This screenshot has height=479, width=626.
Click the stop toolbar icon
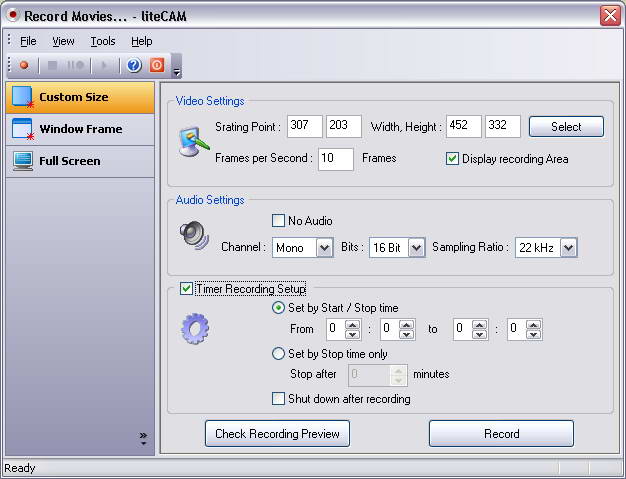point(52,65)
